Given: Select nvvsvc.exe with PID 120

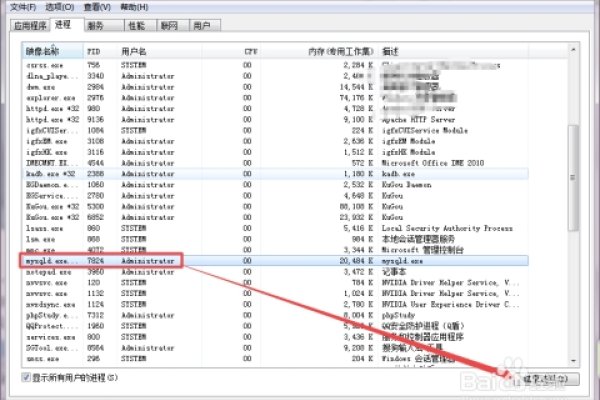Looking at the screenshot, I should (276, 282).
